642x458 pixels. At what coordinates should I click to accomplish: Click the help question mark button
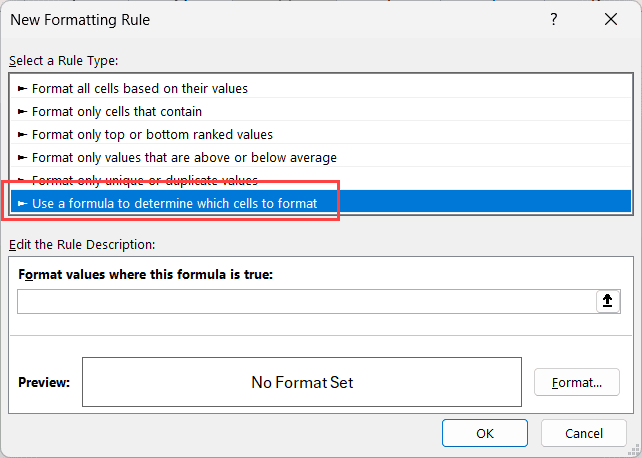point(554,20)
